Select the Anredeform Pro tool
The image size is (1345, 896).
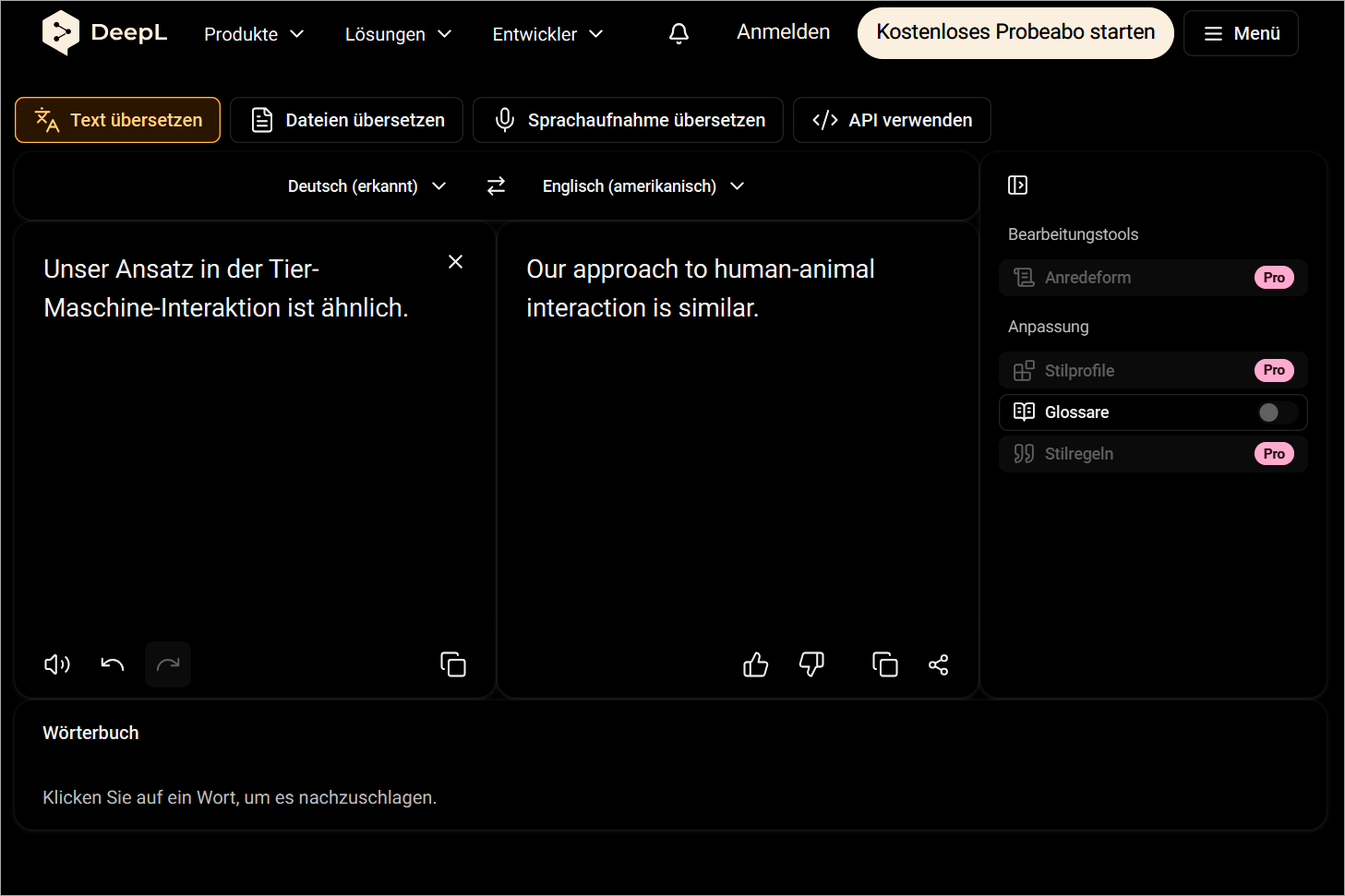click(1153, 278)
